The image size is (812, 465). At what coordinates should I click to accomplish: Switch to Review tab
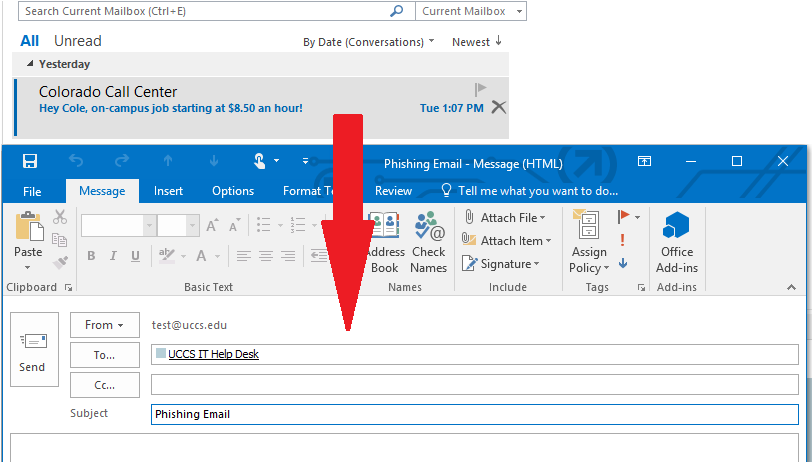(394, 191)
